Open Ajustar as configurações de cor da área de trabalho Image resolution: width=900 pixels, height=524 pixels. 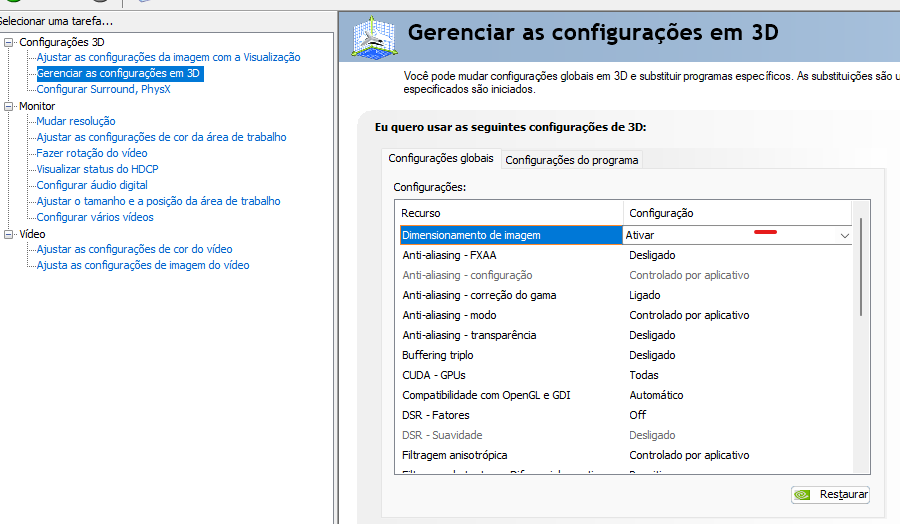[161, 137]
